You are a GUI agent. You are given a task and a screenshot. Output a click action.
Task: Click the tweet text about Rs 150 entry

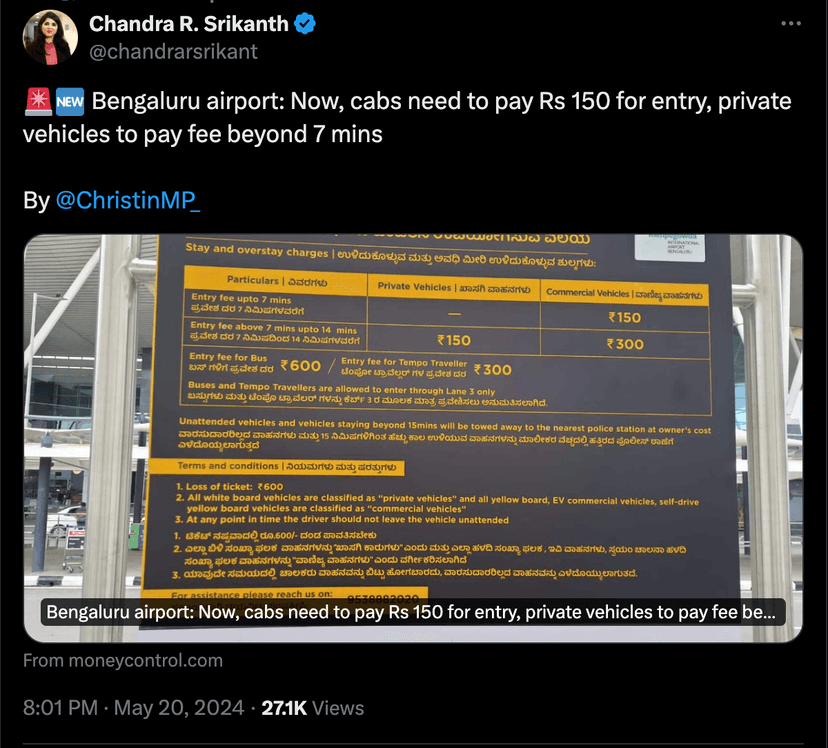420,116
